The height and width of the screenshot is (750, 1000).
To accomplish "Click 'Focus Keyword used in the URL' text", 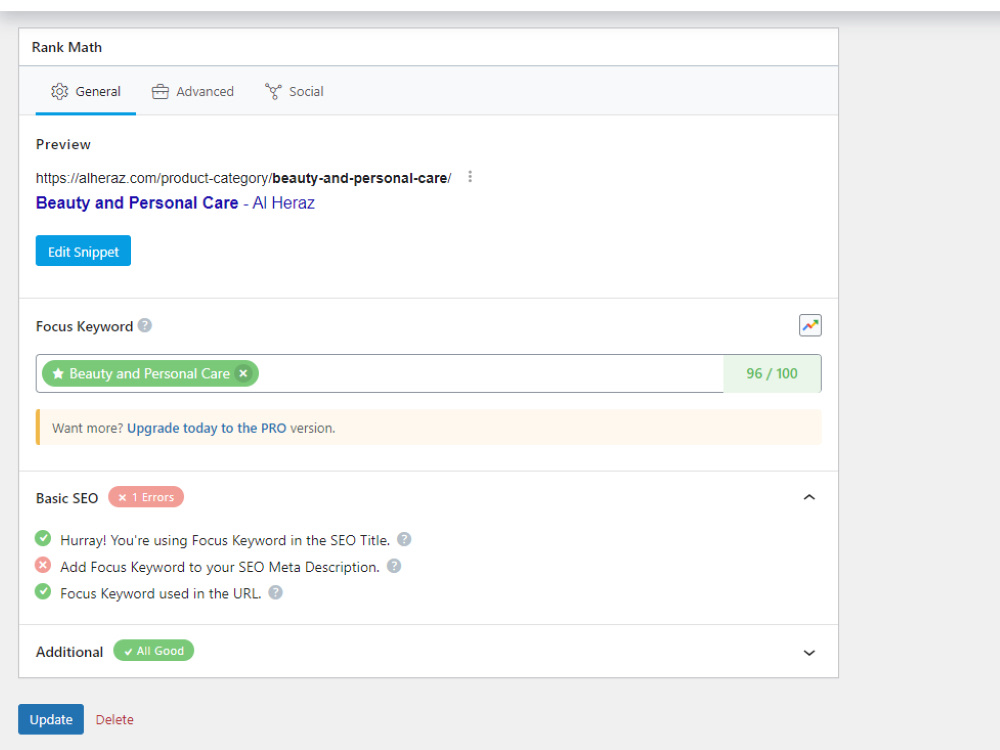I will tap(161, 594).
